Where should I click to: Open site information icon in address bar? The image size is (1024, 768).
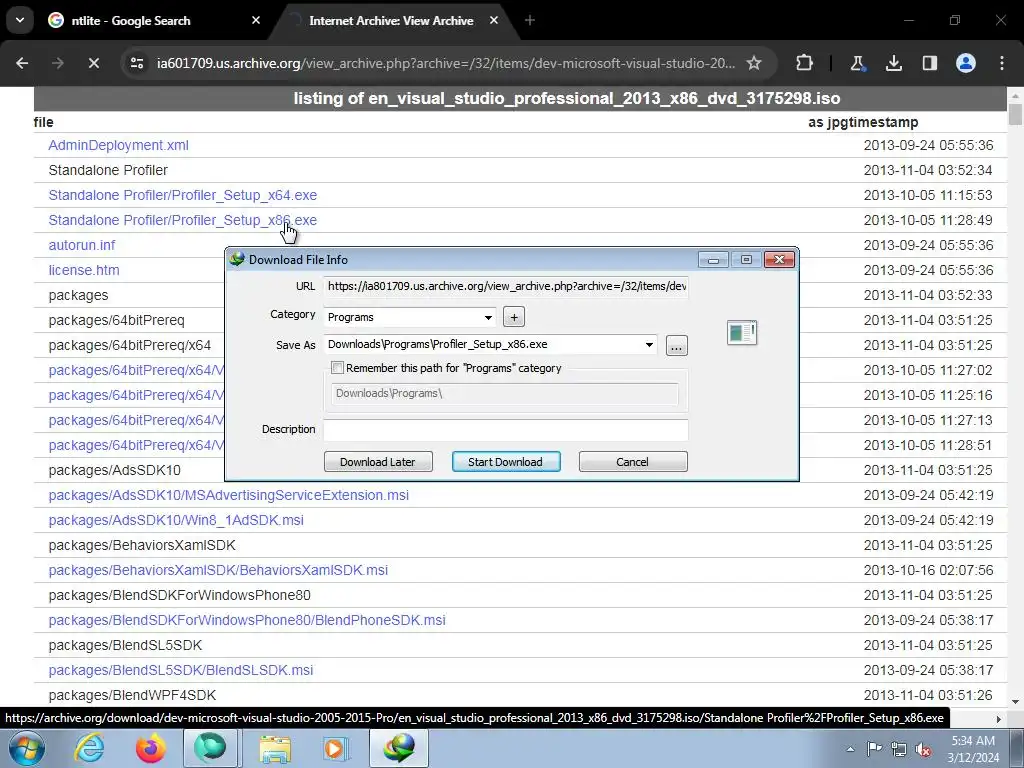click(x=136, y=63)
